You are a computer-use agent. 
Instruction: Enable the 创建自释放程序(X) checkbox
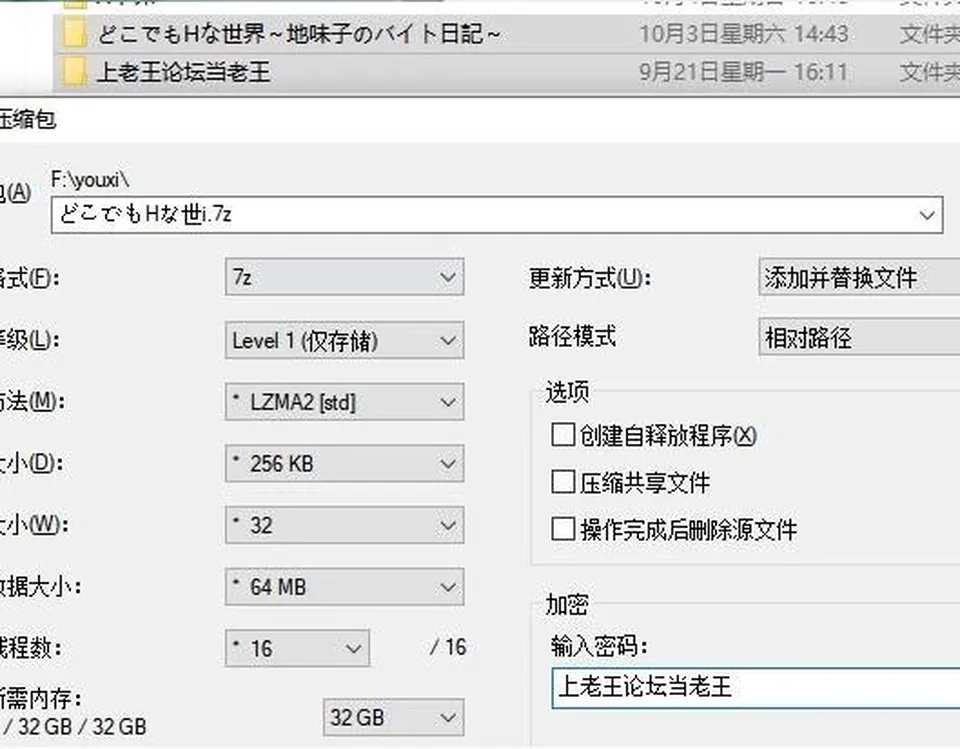pyautogui.click(x=563, y=435)
